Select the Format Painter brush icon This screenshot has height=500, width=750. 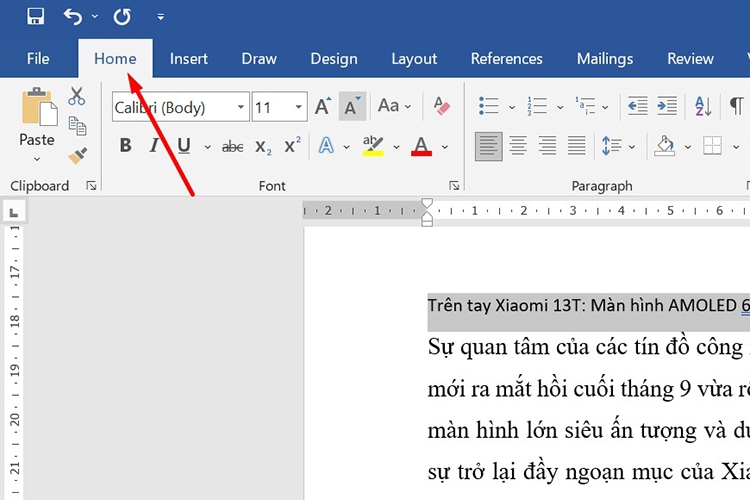pyautogui.click(x=77, y=156)
